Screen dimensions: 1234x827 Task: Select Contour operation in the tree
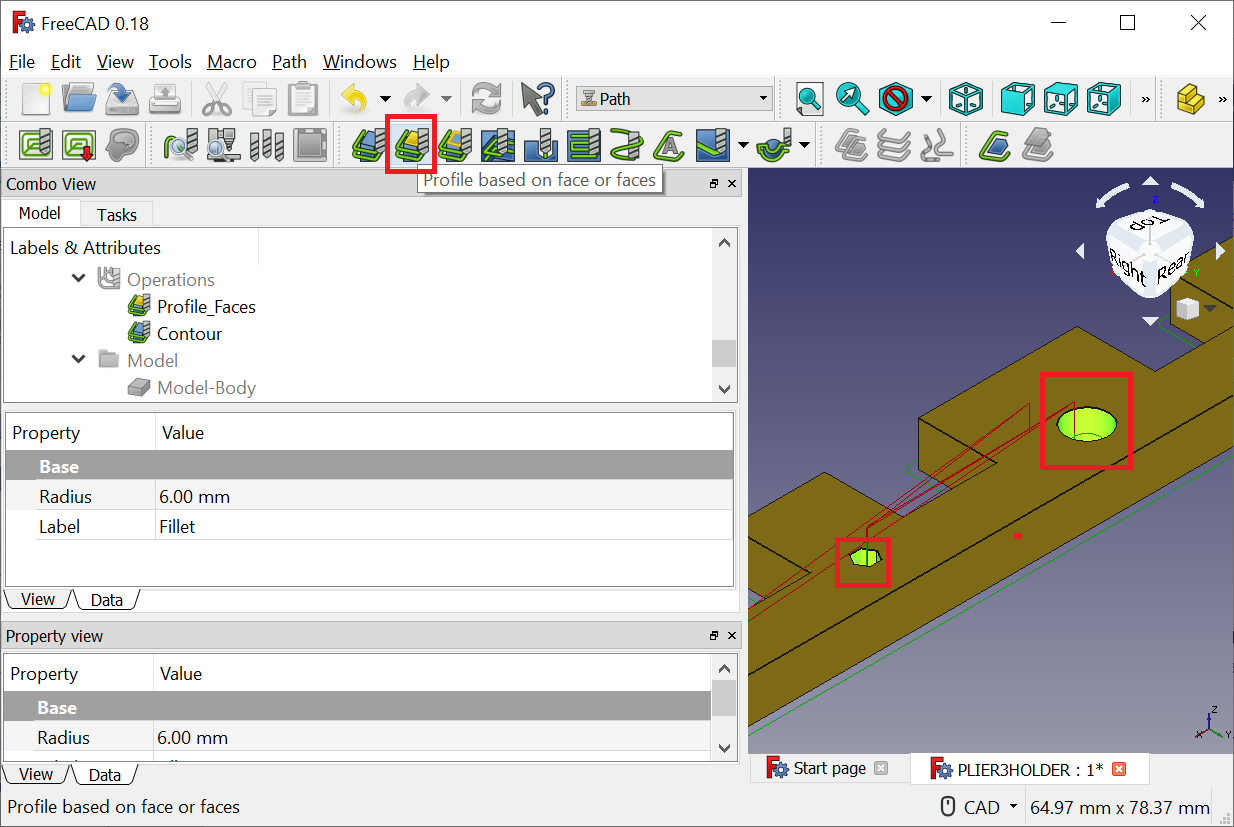pyautogui.click(x=189, y=334)
